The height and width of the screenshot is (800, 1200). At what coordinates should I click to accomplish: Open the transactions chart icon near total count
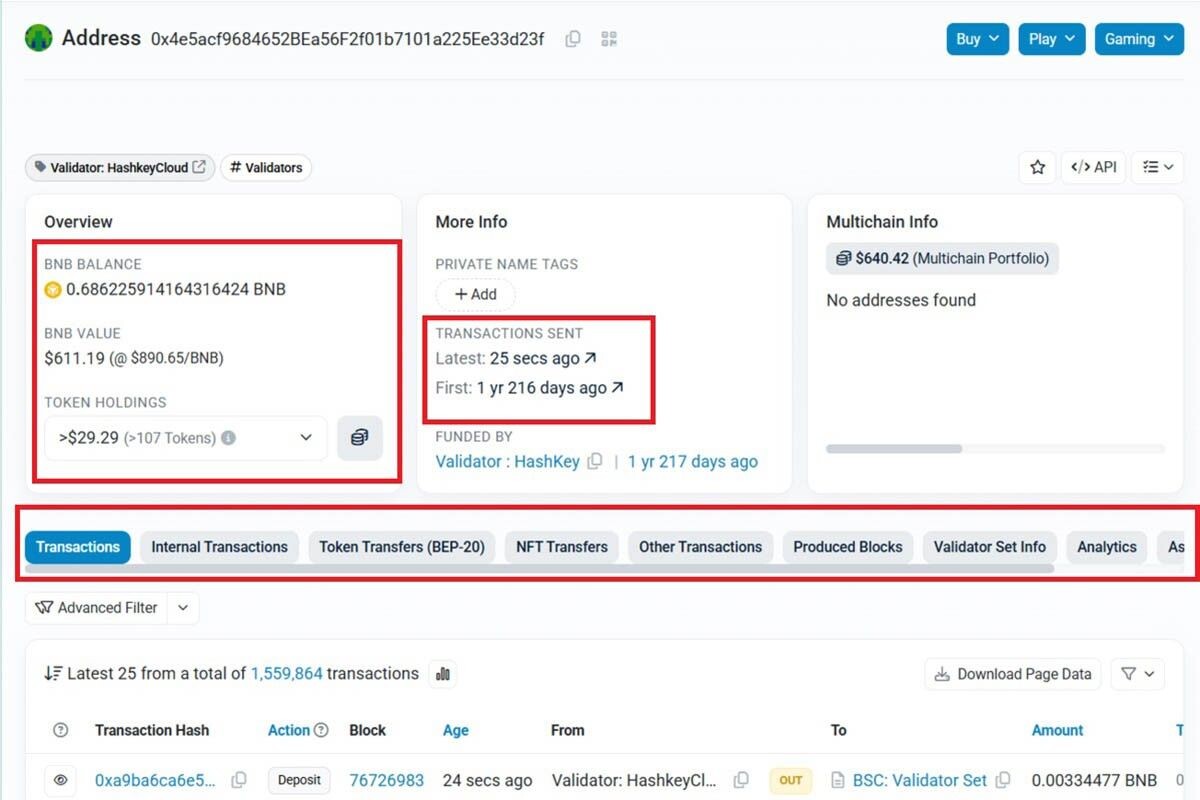(443, 673)
